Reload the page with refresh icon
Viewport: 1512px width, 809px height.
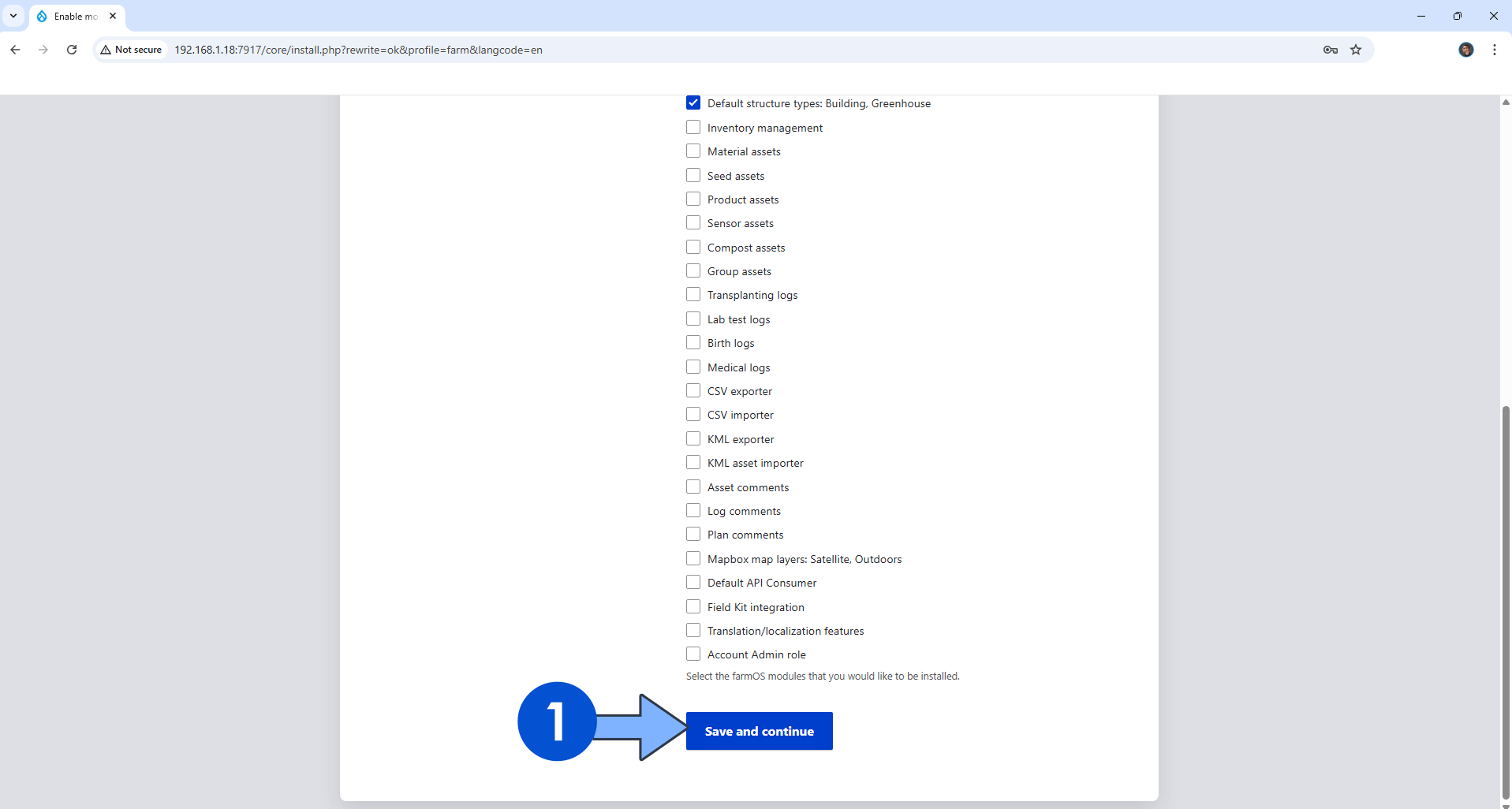(x=72, y=50)
